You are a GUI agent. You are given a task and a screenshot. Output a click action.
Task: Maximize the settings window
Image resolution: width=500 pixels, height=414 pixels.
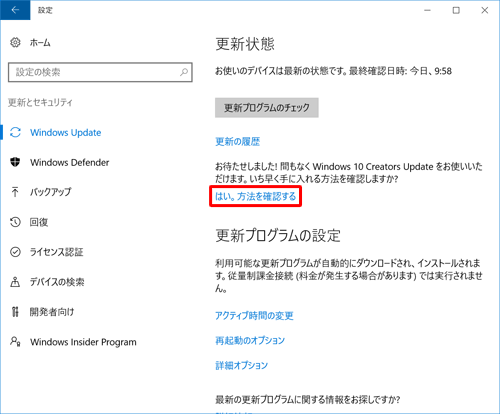pyautogui.click(x=456, y=10)
